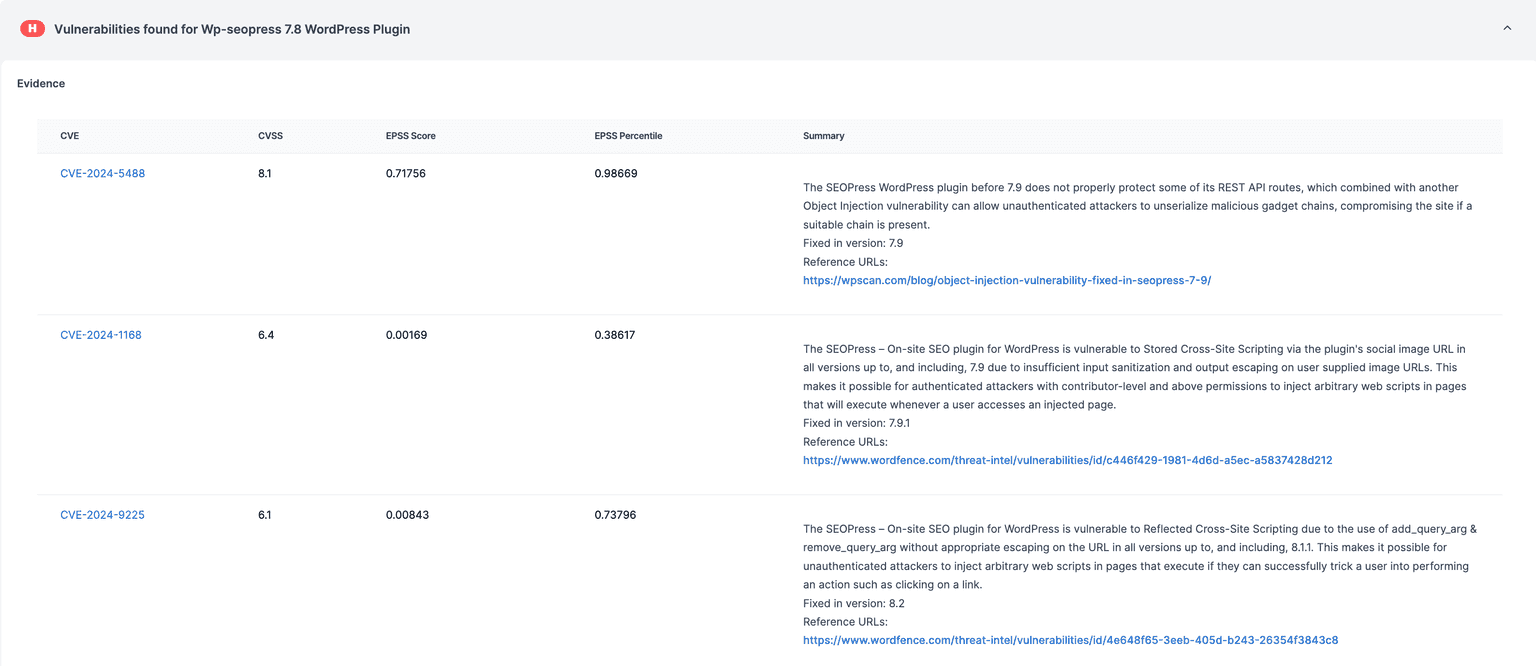This screenshot has width=1536, height=666.
Task: Select the EPSS score 0.71756 cell
Action: (x=405, y=172)
